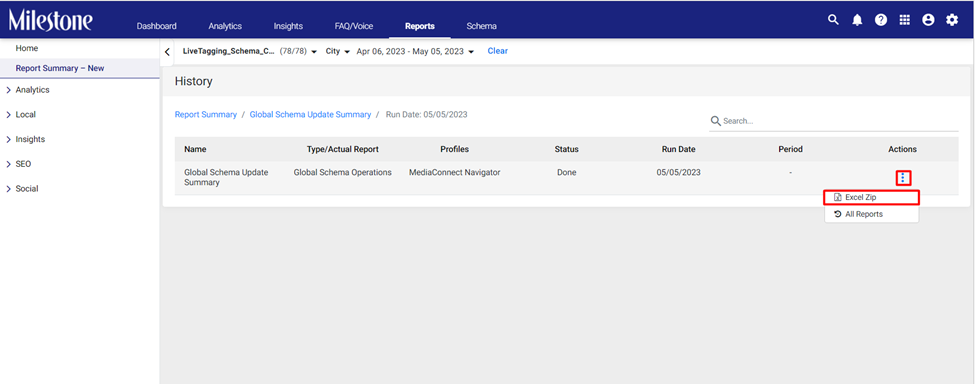The height and width of the screenshot is (384, 975).
Task: Click the Profiles column header
Action: [x=455, y=149]
